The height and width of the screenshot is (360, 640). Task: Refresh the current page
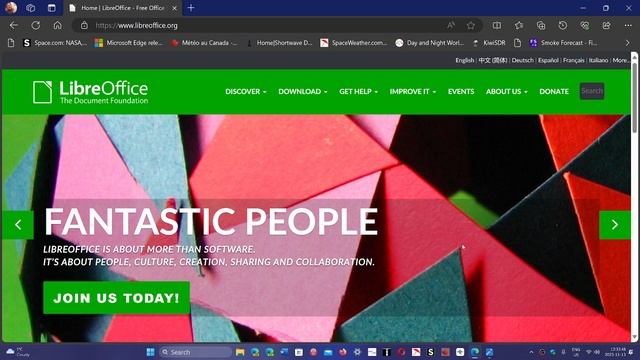[x=36, y=25]
